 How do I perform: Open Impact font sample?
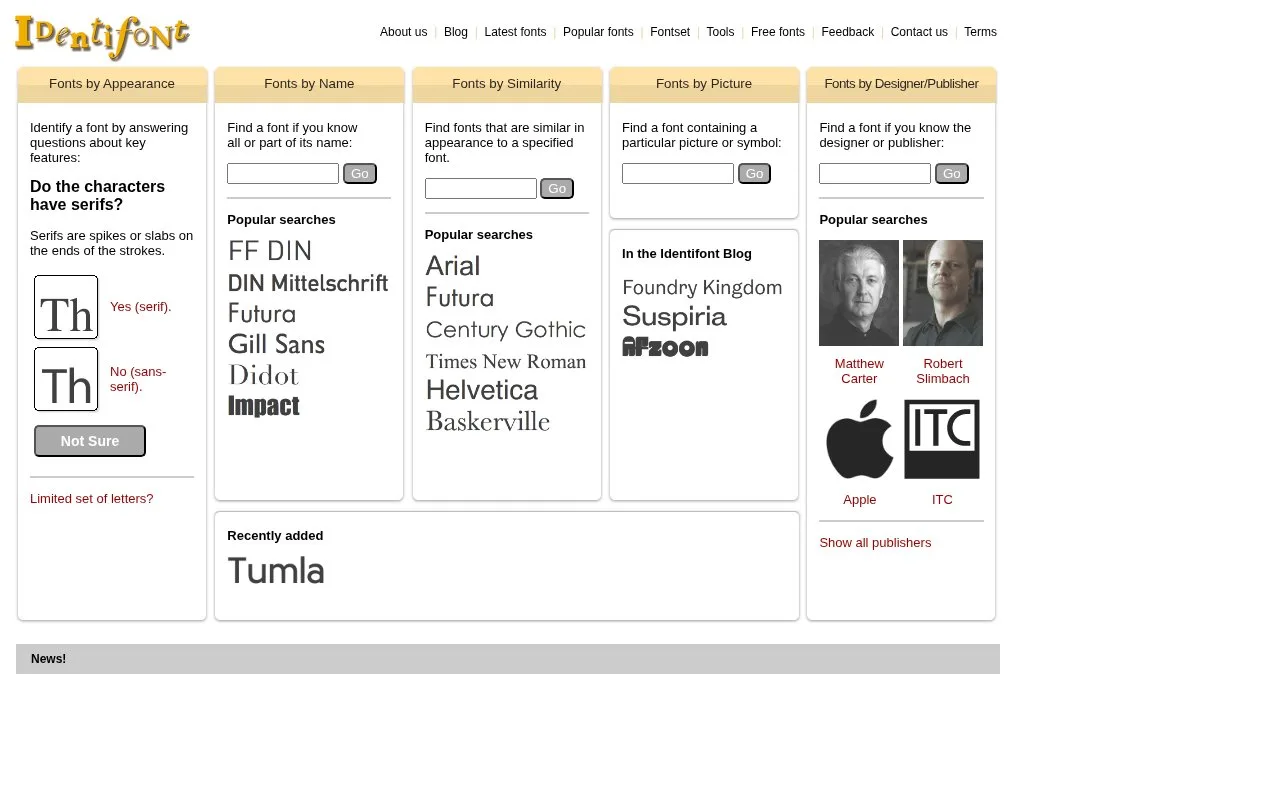264,406
